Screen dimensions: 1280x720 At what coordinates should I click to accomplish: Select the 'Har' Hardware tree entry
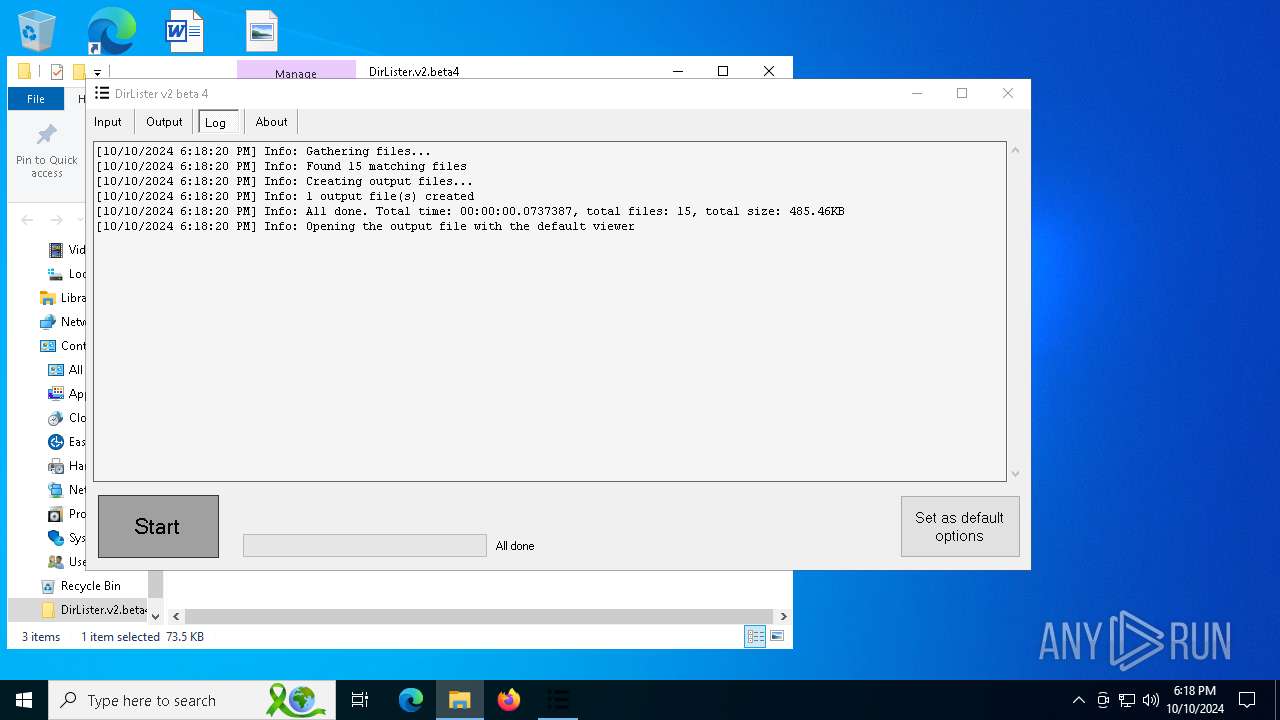pos(66,466)
